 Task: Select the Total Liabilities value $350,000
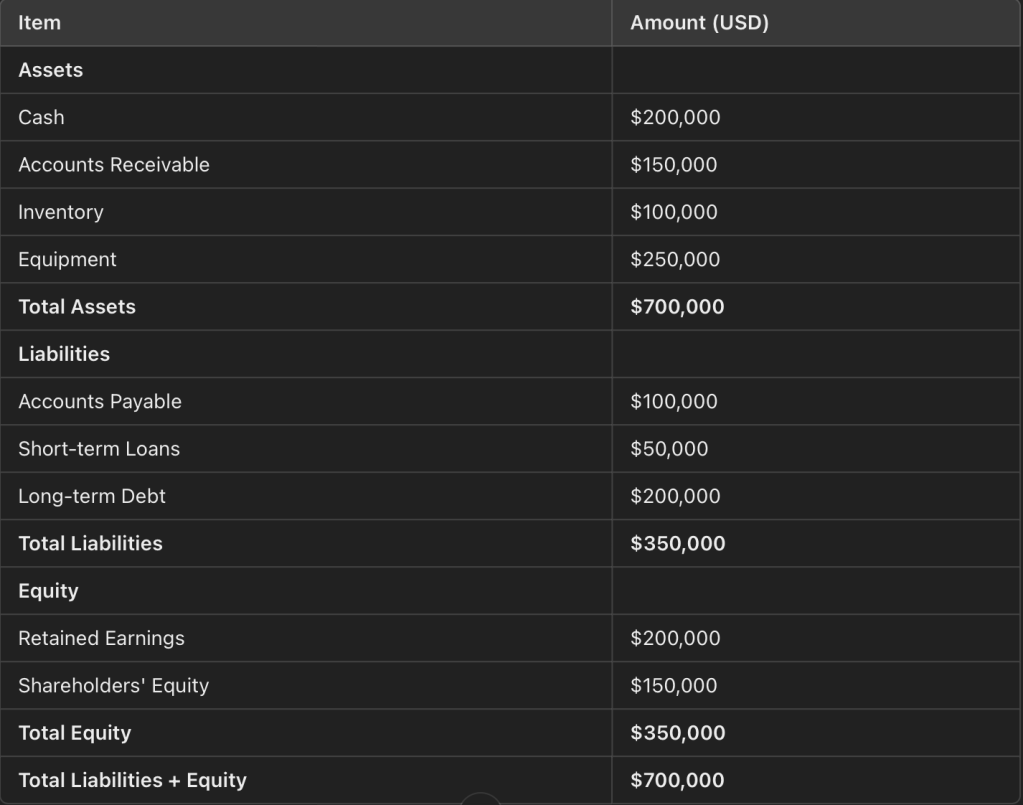click(678, 543)
